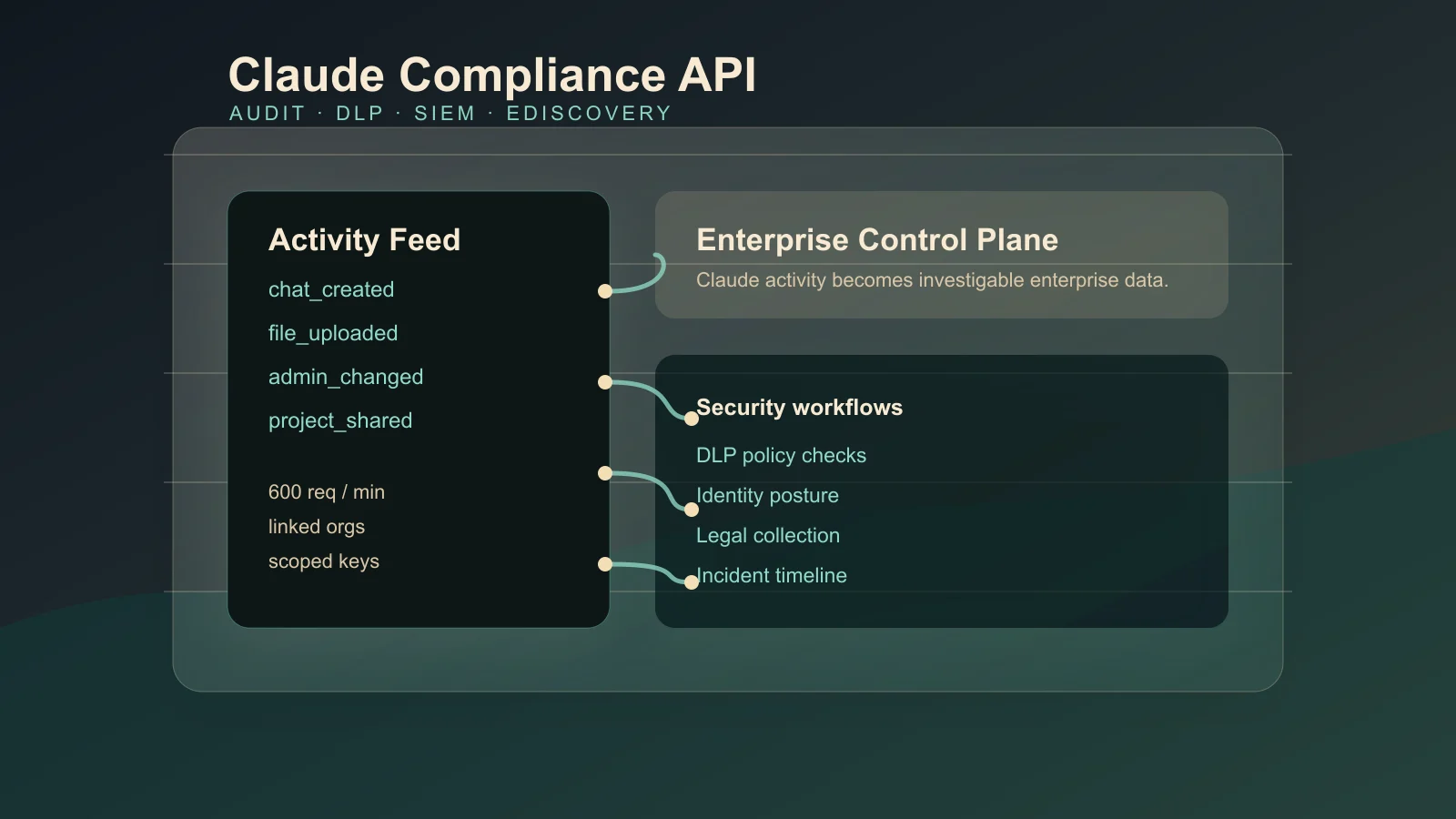Image resolution: width=1456 pixels, height=819 pixels.
Task: Select the file_uploaded event
Action: [333, 333]
